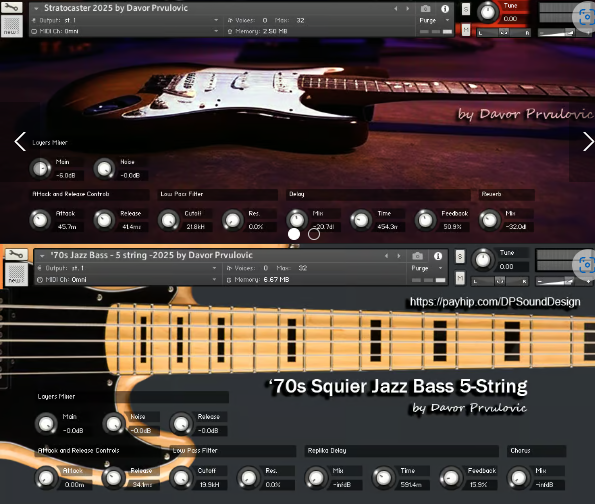
Task: Click the Jazz Bass Max voices value 32
Action: coord(303,268)
